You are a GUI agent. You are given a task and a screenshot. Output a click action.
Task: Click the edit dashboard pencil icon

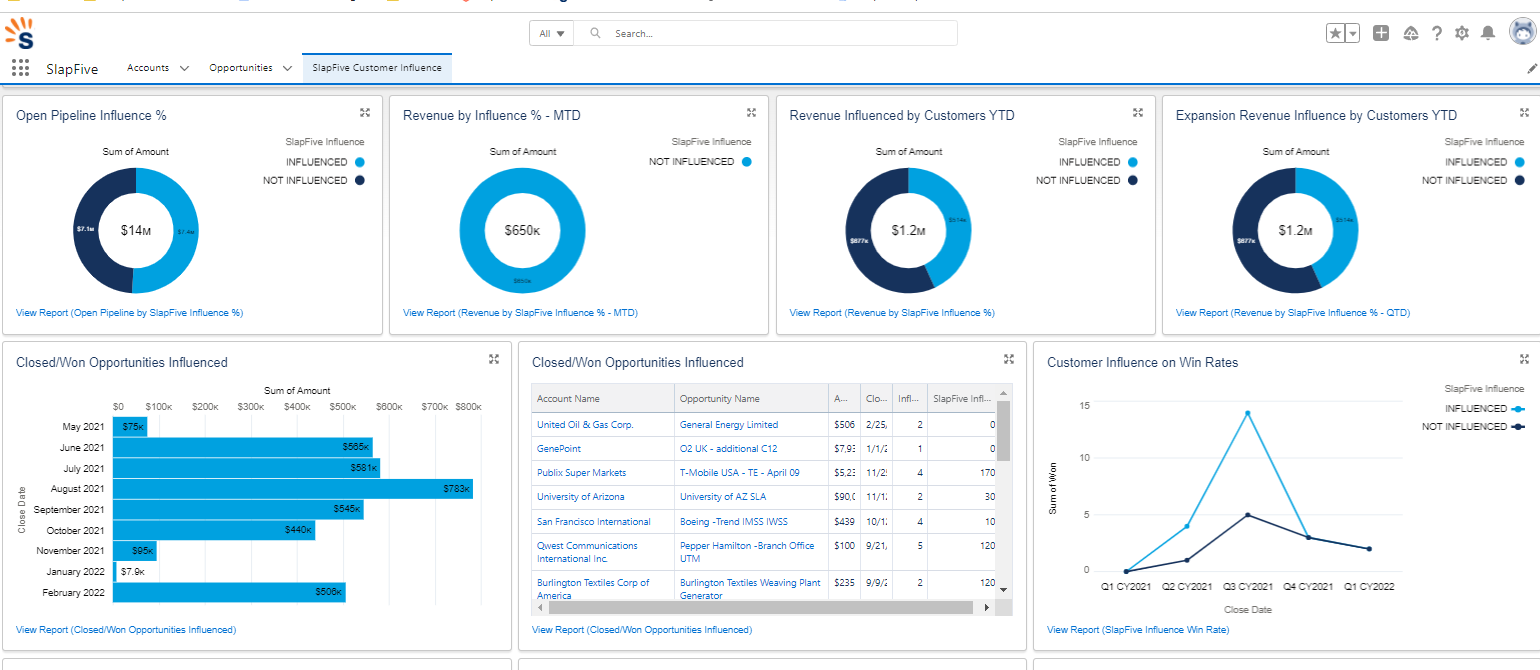pyautogui.click(x=1529, y=68)
